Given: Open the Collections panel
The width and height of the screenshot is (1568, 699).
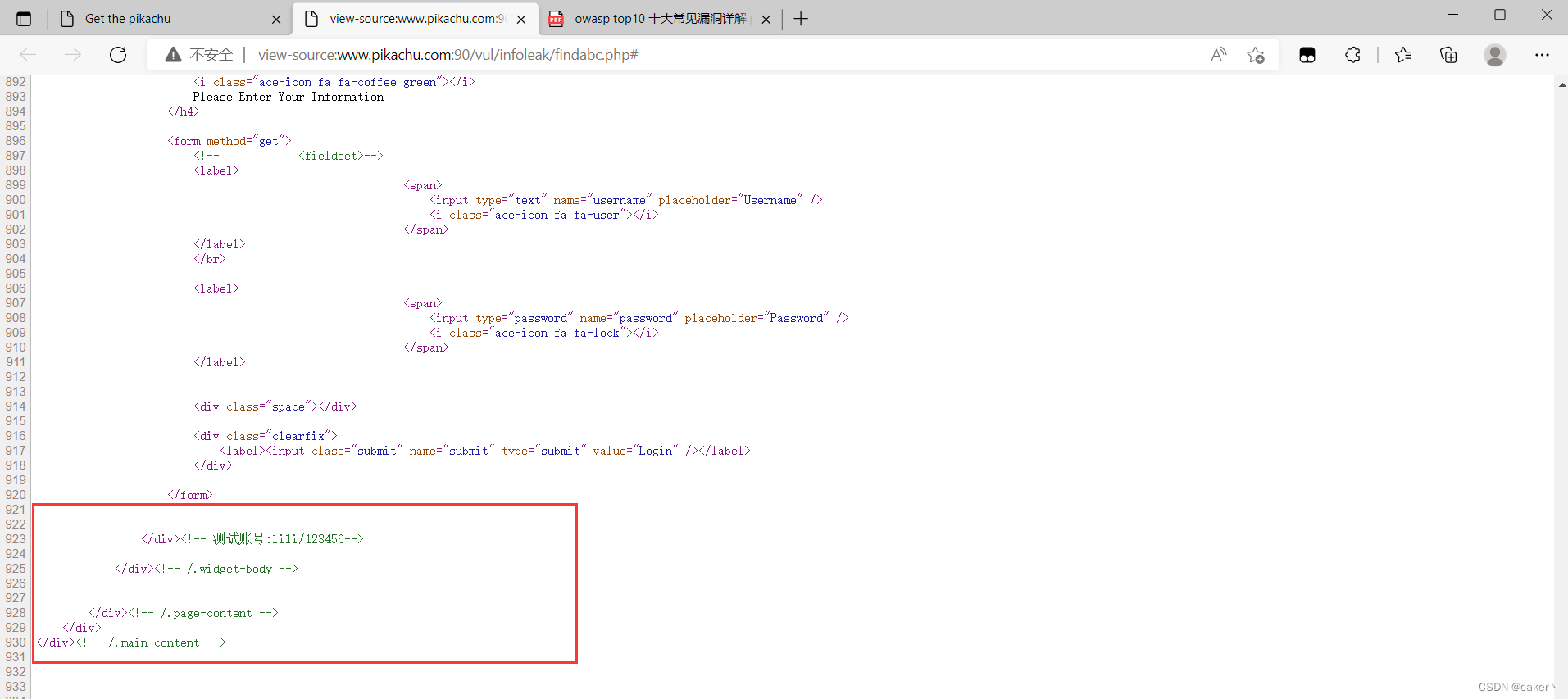Looking at the screenshot, I should [x=1448, y=55].
